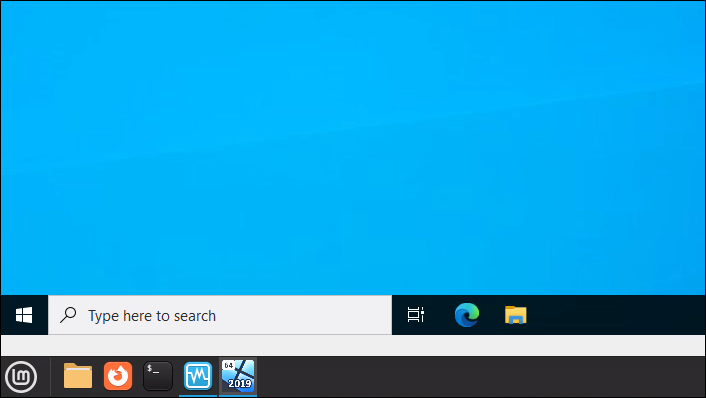Open the Files folder in Mint panel
This screenshot has height=398, width=706.
(78, 376)
